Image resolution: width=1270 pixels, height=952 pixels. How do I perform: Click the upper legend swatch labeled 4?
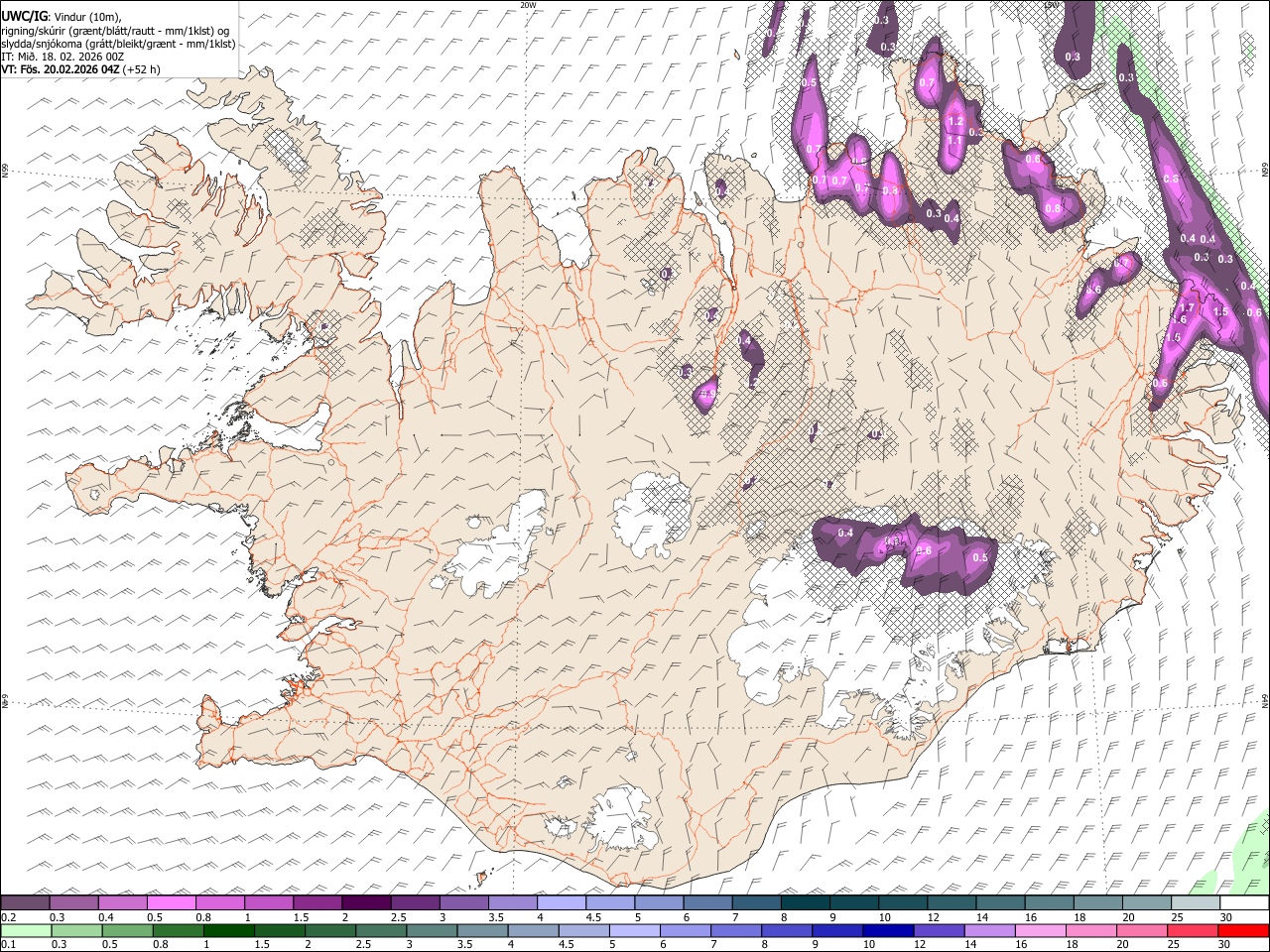[x=561, y=902]
